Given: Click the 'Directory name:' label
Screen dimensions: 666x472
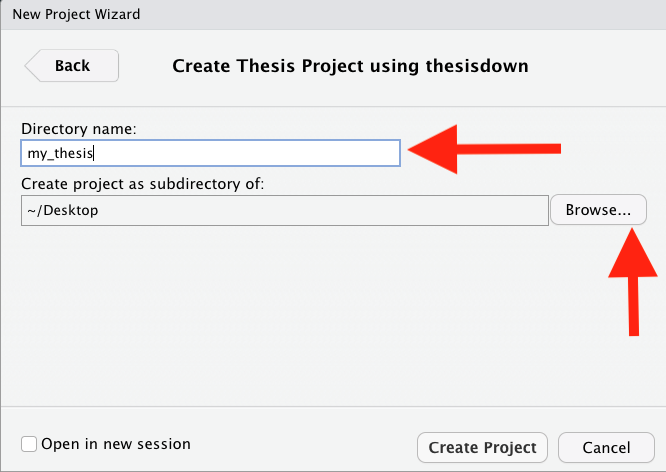Looking at the screenshot, I should 79,129.
